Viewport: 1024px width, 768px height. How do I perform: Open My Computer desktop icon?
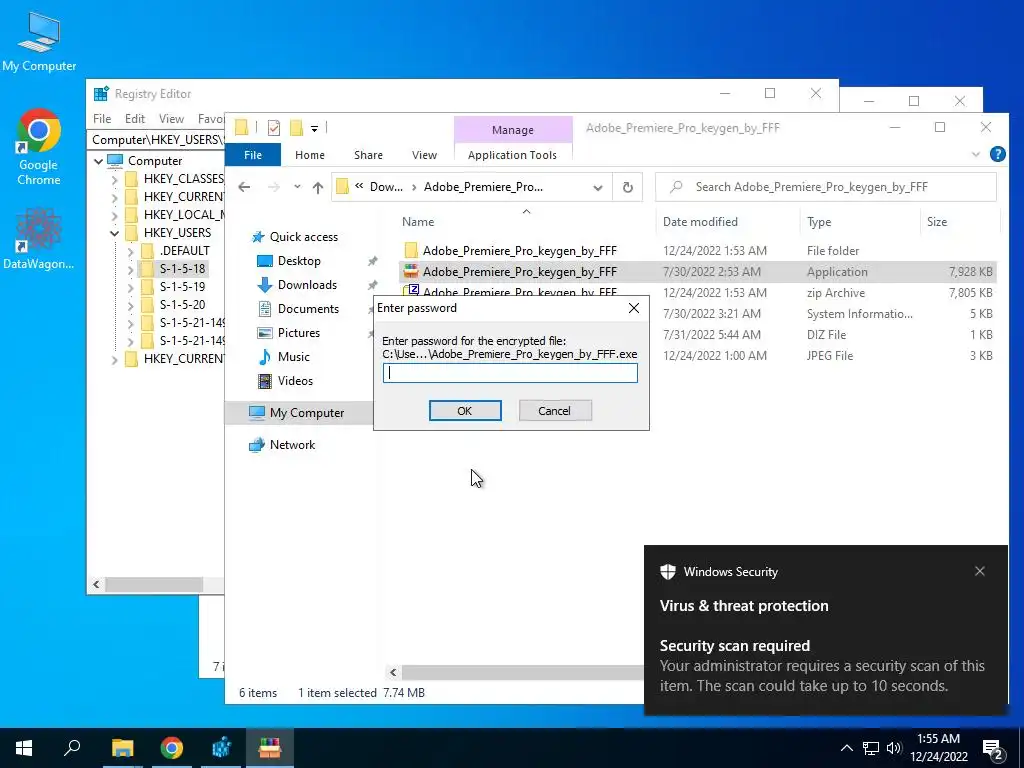(39, 40)
